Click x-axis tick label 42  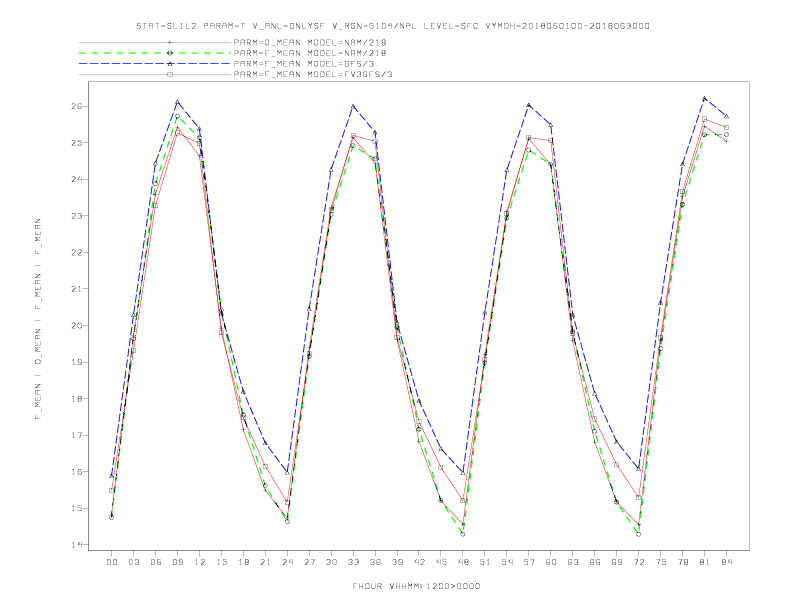tap(419, 562)
